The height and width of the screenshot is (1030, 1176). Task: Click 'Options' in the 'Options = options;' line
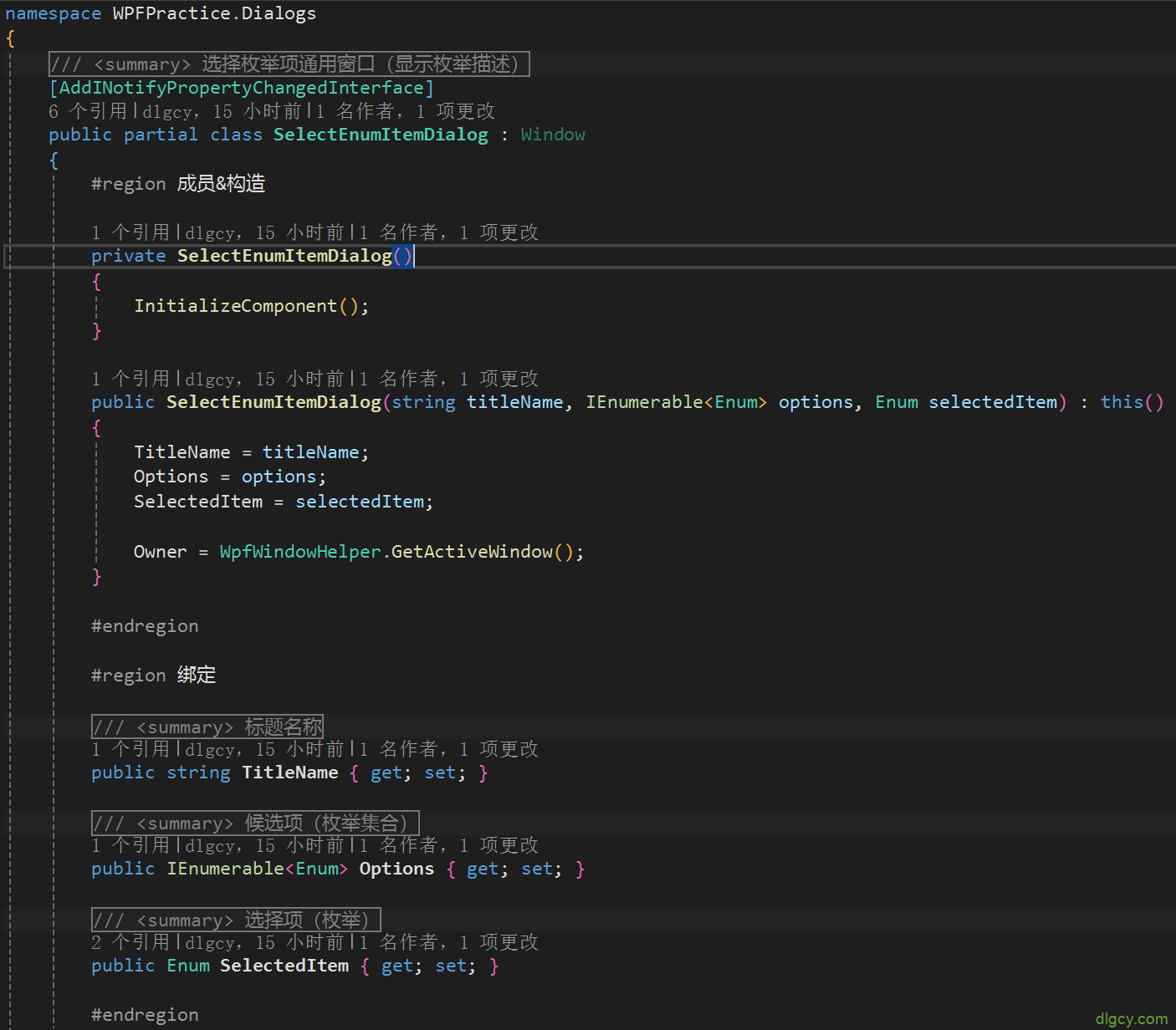[171, 477]
